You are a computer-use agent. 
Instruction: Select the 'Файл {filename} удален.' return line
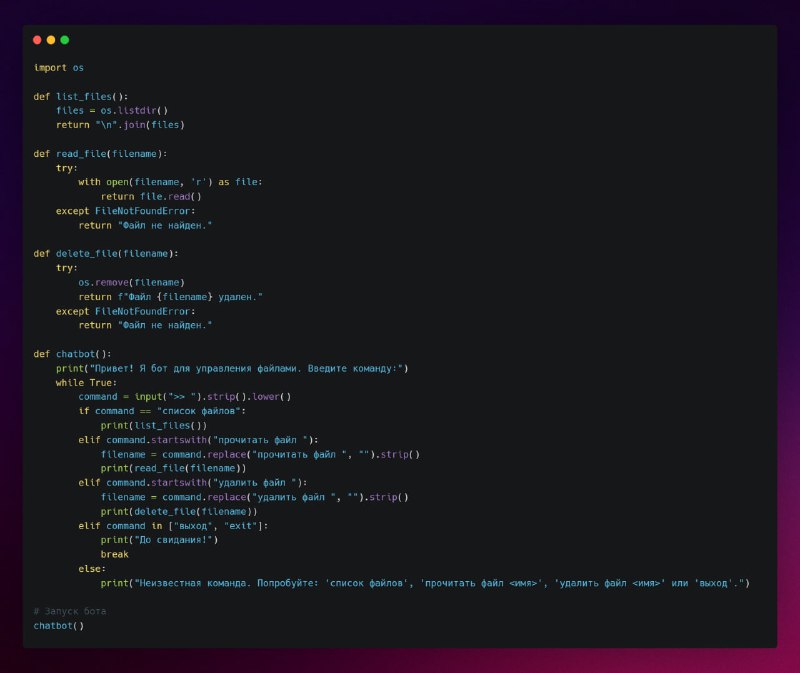click(170, 297)
